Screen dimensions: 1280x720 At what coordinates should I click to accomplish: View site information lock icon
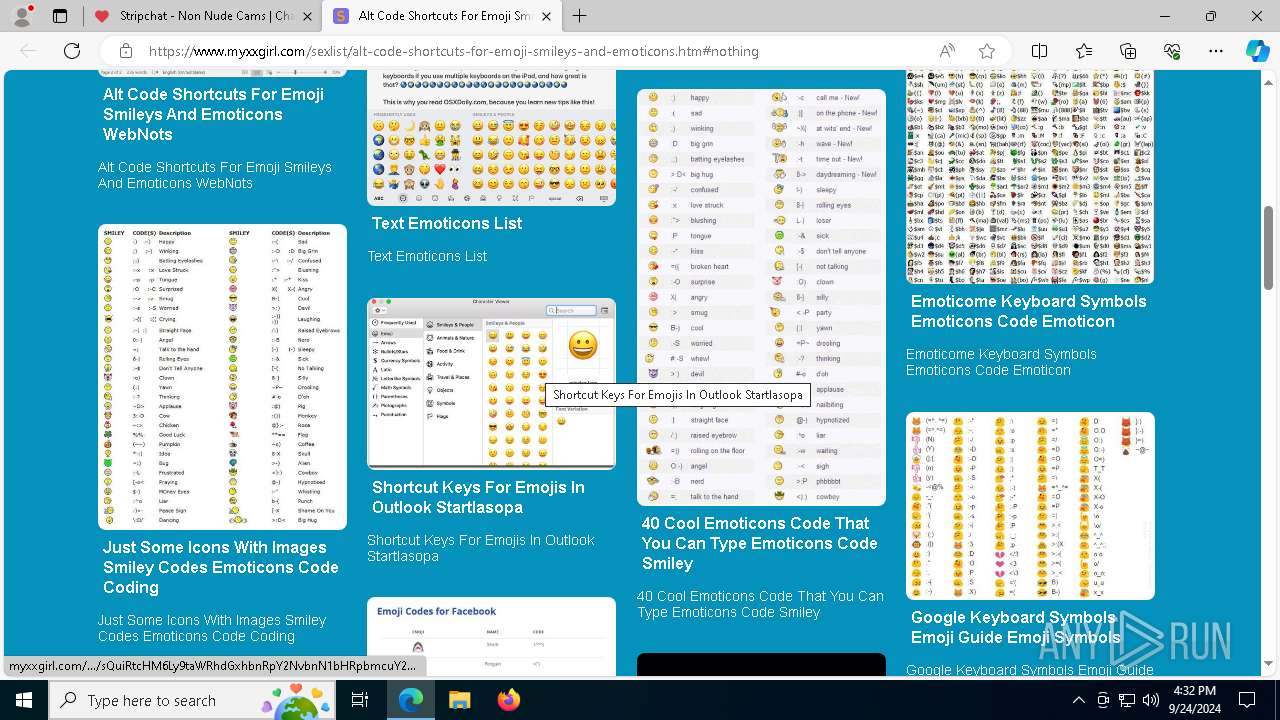point(126,51)
